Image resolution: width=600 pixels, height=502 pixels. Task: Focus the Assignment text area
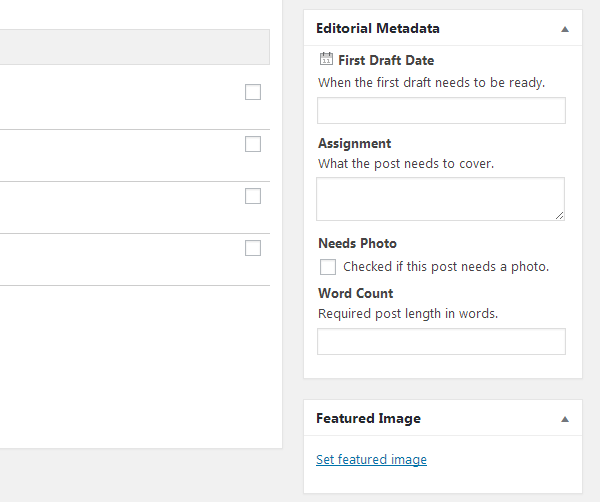pyautogui.click(x=440, y=199)
